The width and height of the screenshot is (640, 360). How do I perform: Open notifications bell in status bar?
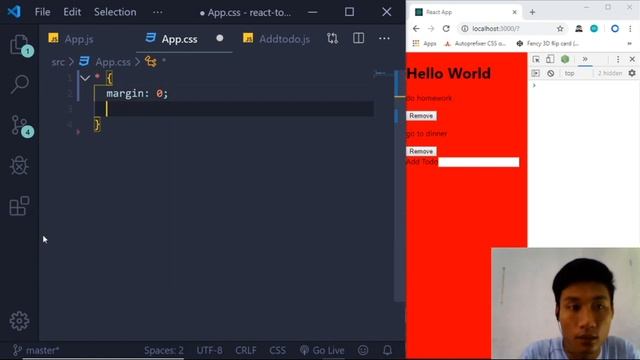point(387,350)
